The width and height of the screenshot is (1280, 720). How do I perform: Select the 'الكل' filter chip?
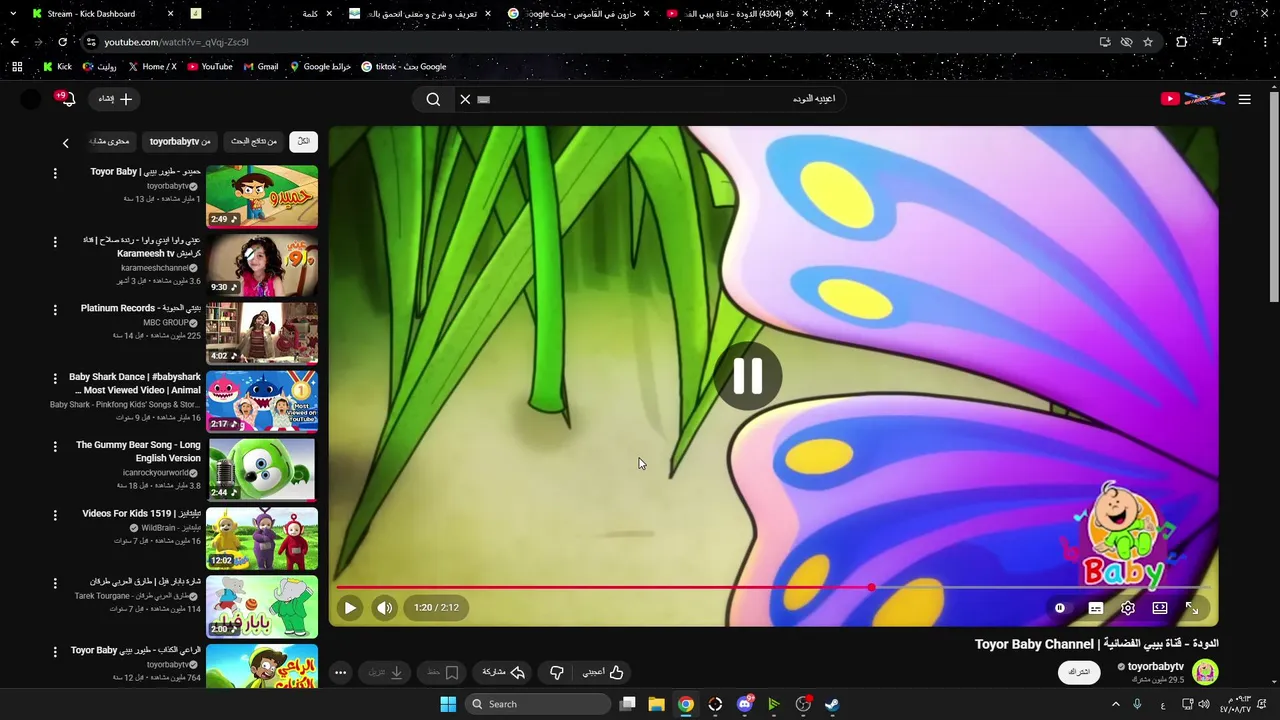point(304,141)
